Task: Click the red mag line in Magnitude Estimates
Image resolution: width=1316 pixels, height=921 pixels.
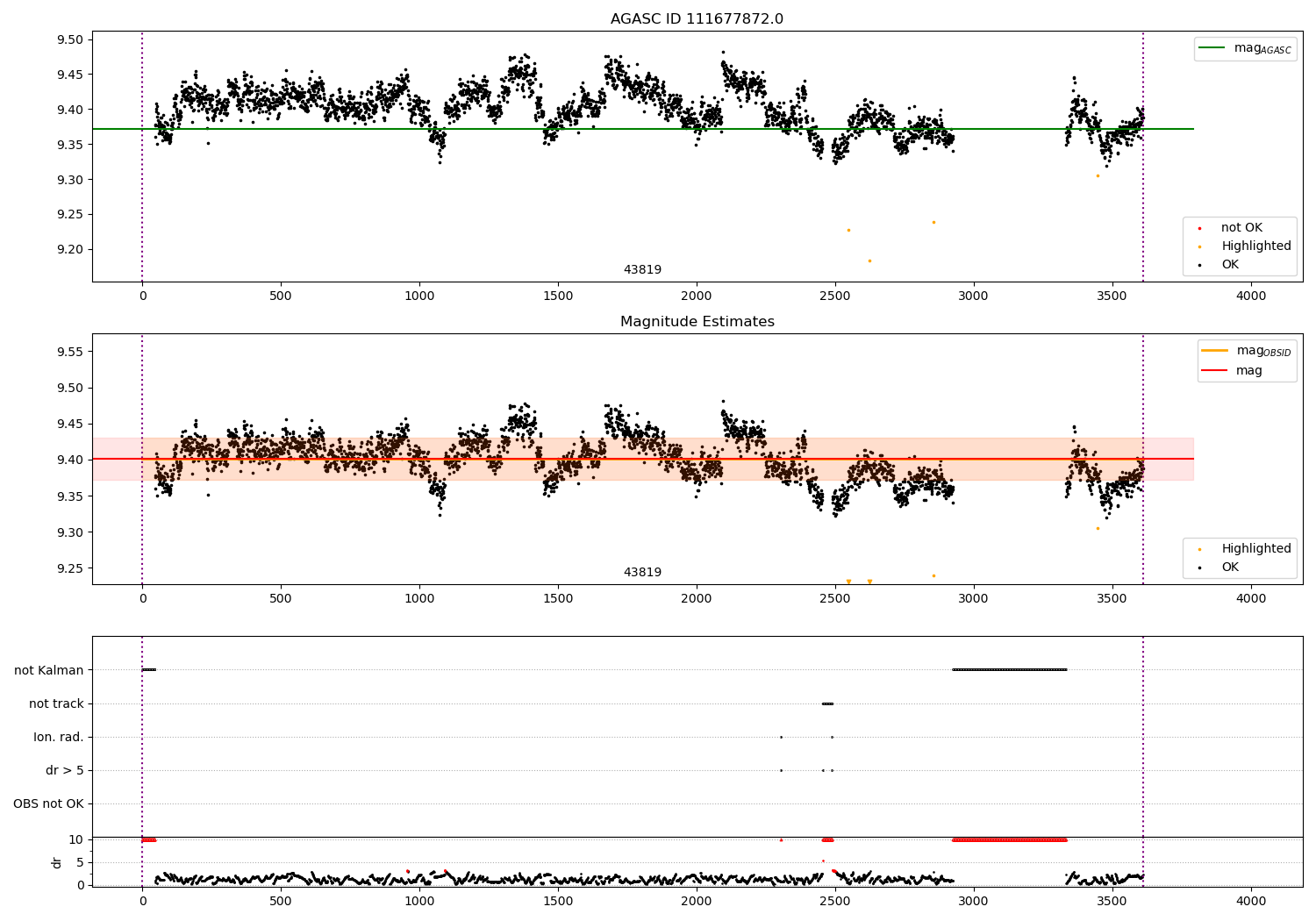Action: 642,459
